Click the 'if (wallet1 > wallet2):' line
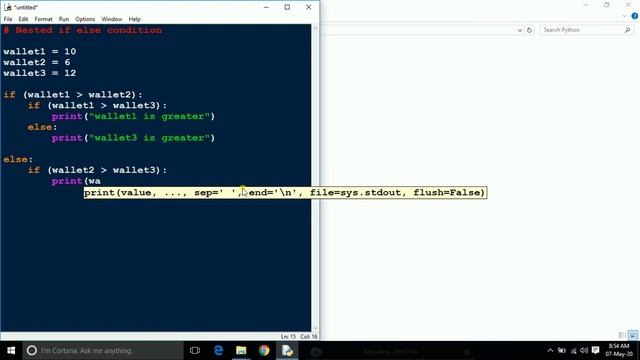This screenshot has height=360, width=640. click(73, 95)
